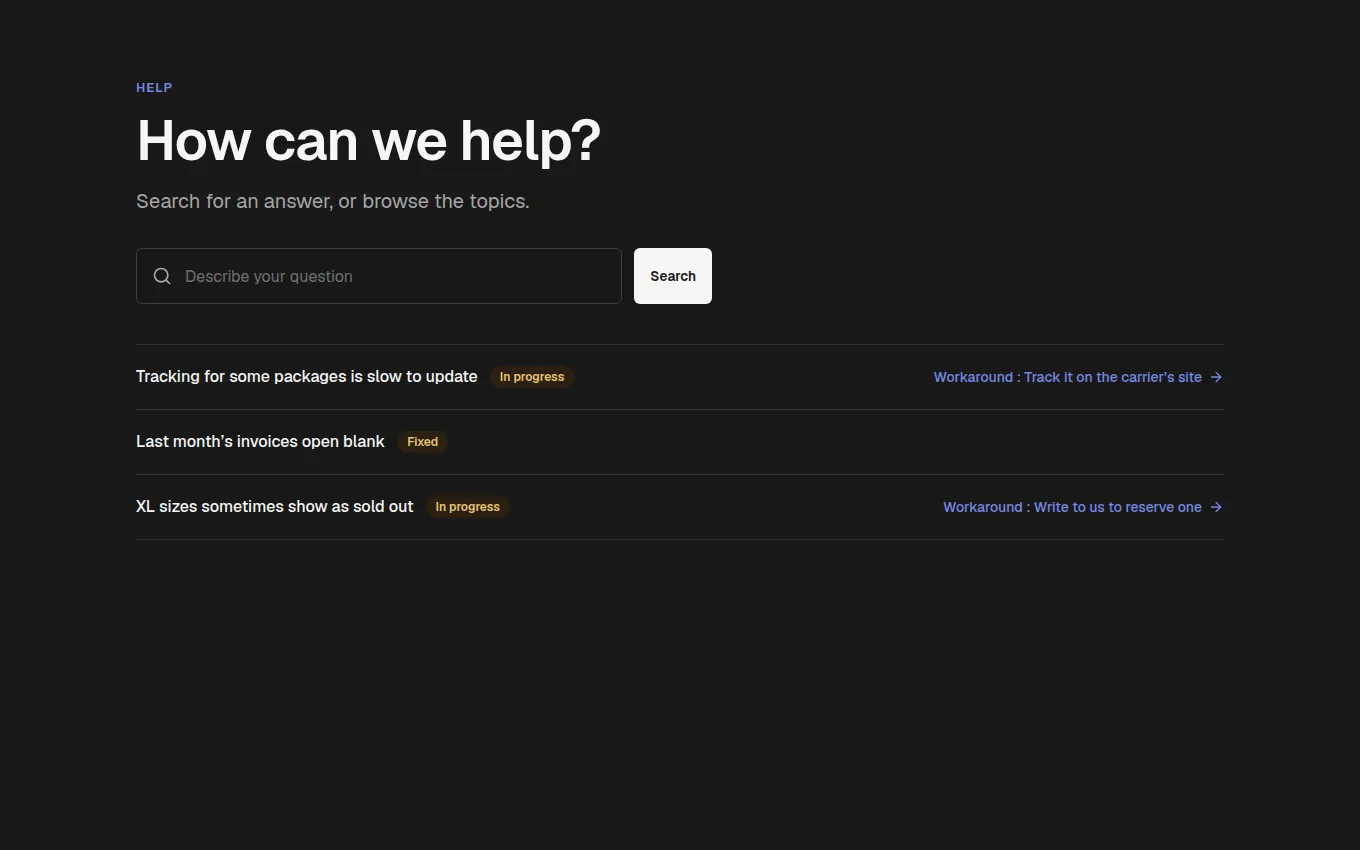Click the magnifier icon in search field
1360x850 pixels.
click(162, 276)
